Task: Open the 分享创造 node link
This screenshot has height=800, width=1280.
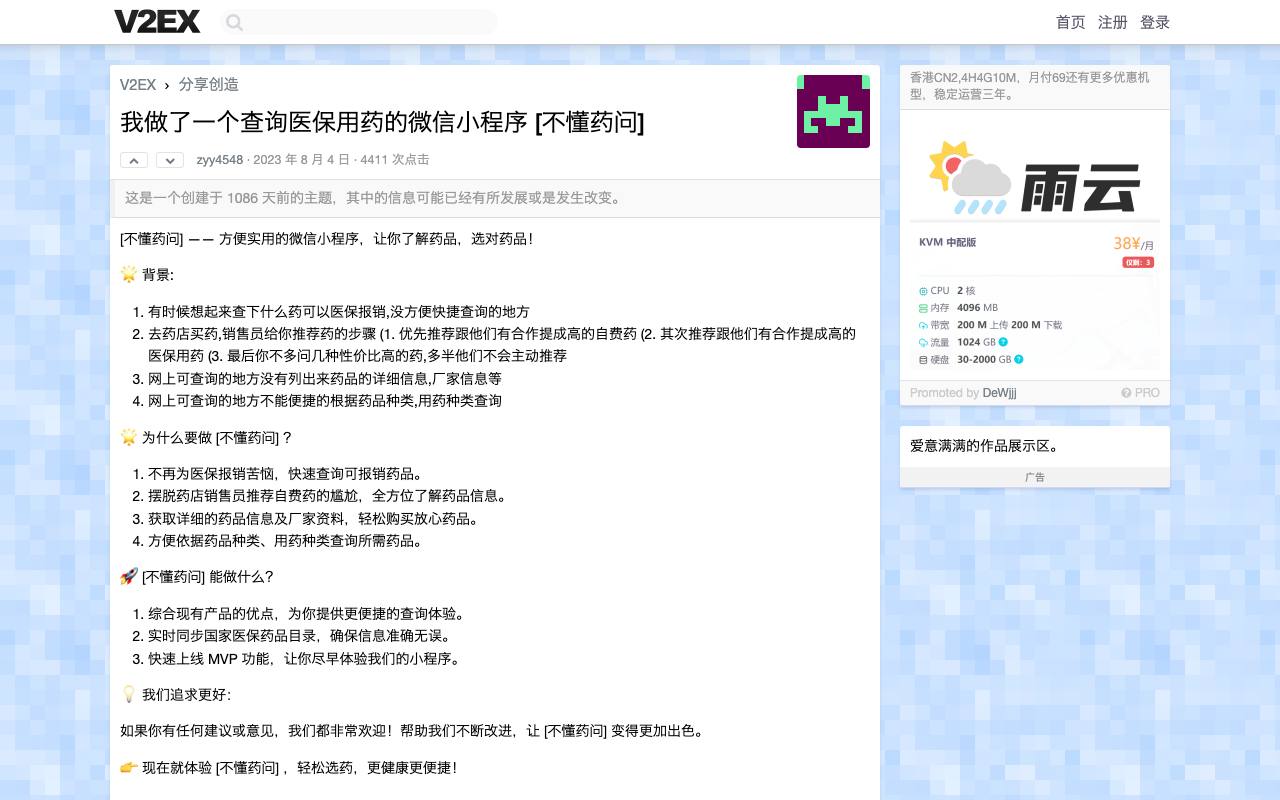Action: tap(209, 85)
